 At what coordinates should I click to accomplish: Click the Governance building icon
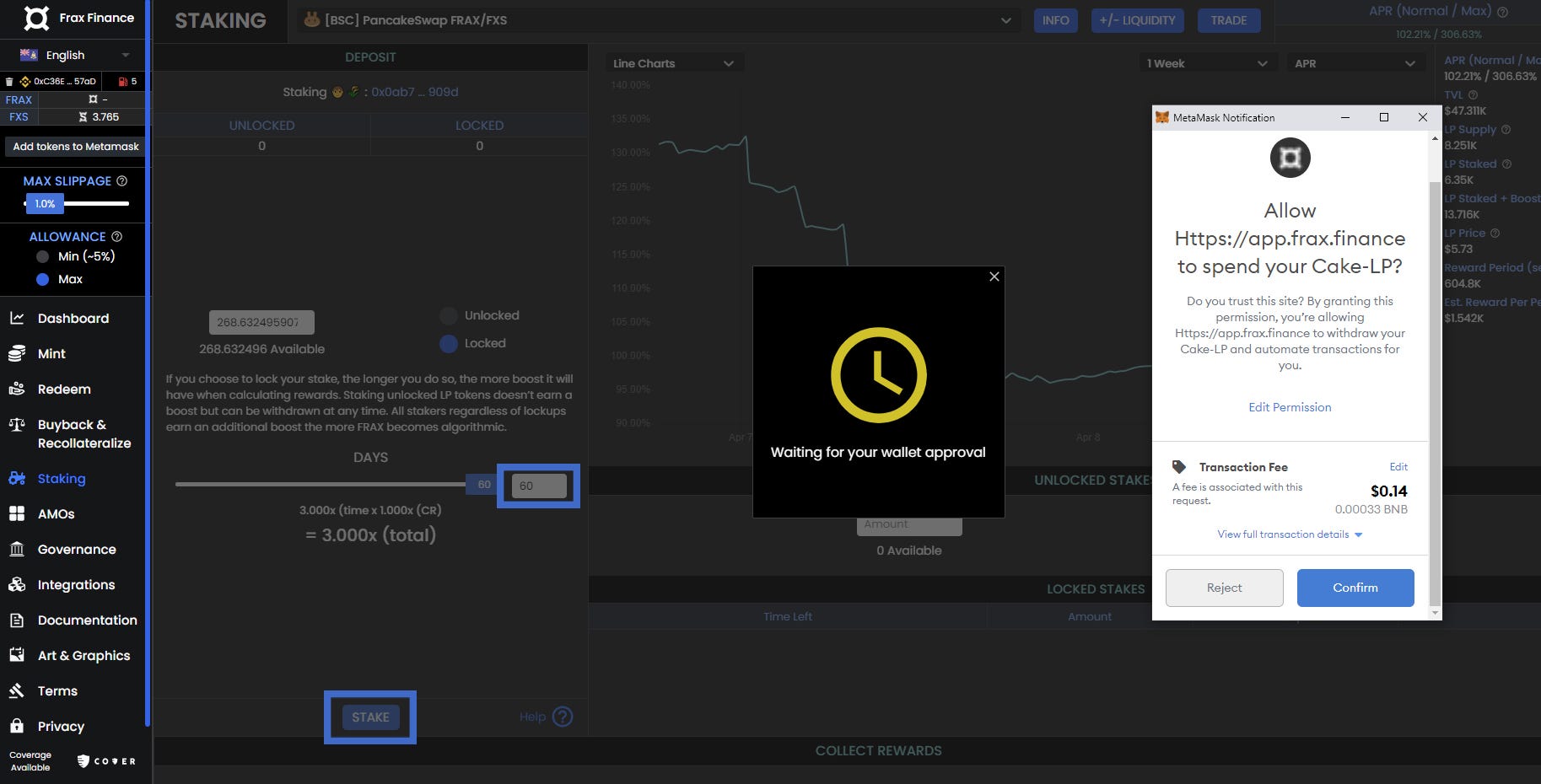point(17,549)
